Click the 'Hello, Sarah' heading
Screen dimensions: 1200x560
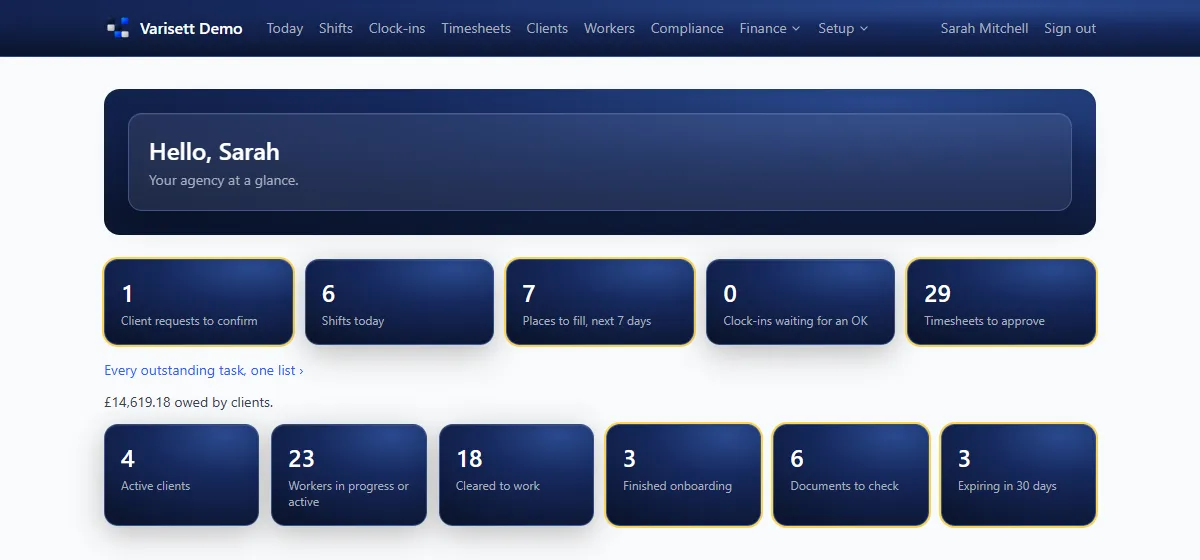click(x=214, y=152)
